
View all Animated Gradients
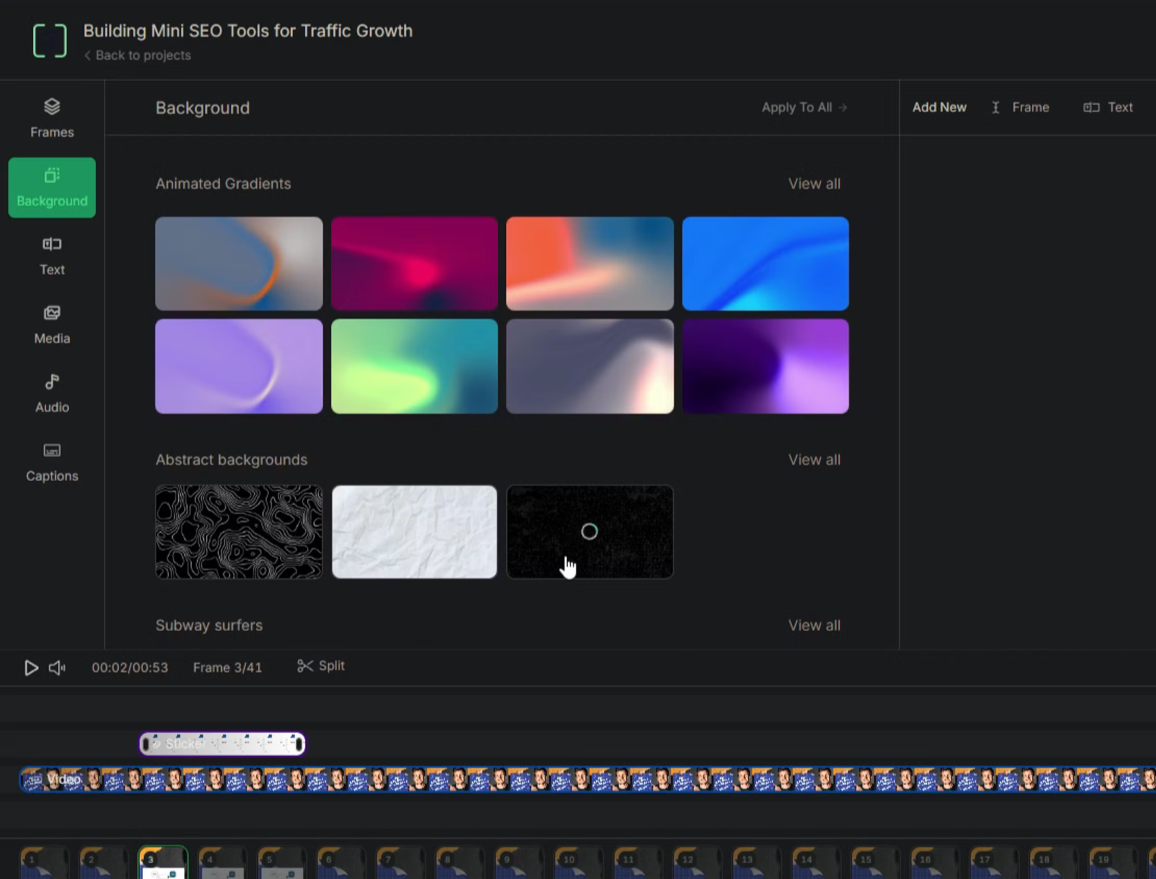814,183
